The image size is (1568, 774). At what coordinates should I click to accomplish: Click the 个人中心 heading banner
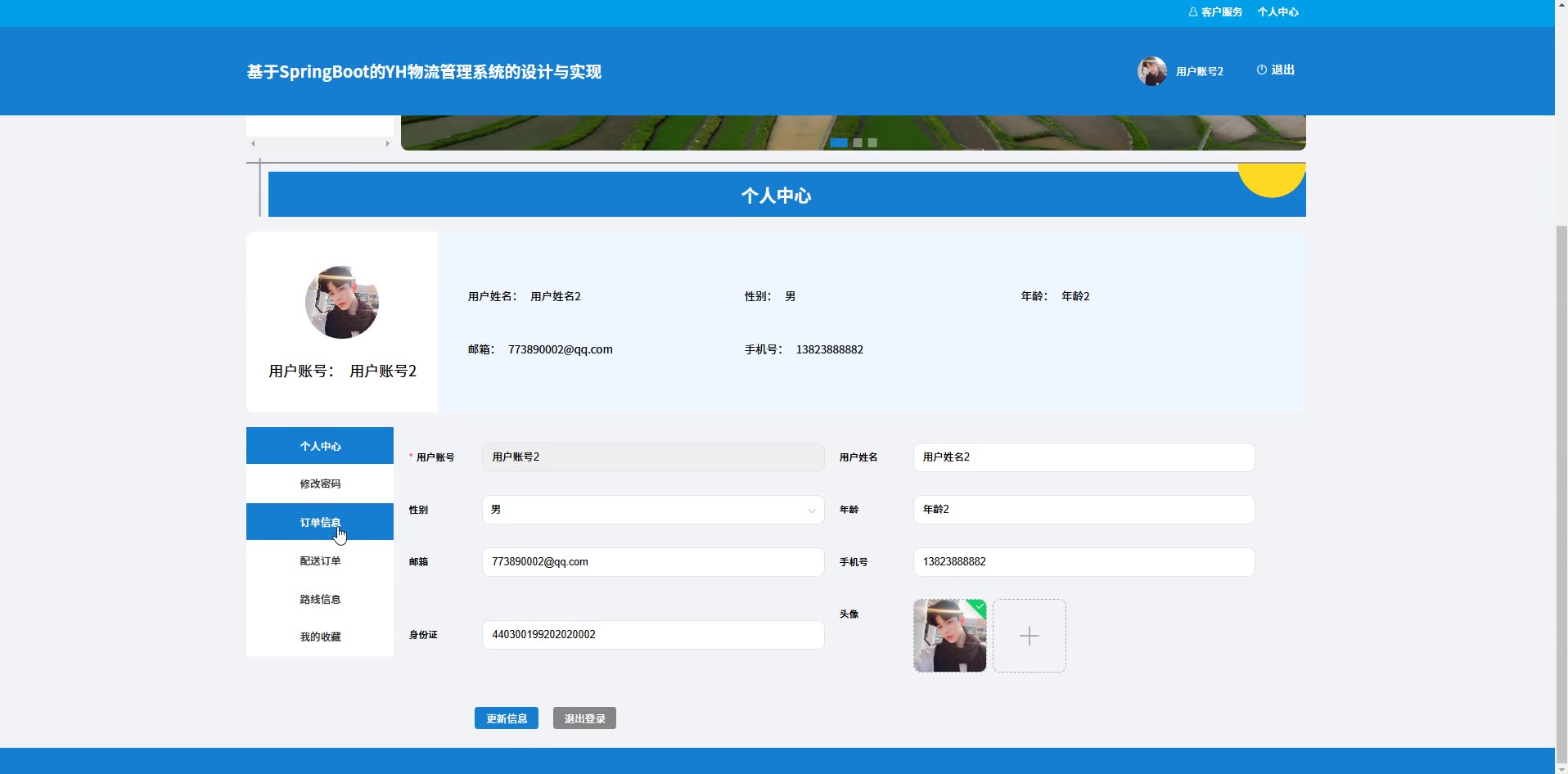[786, 195]
